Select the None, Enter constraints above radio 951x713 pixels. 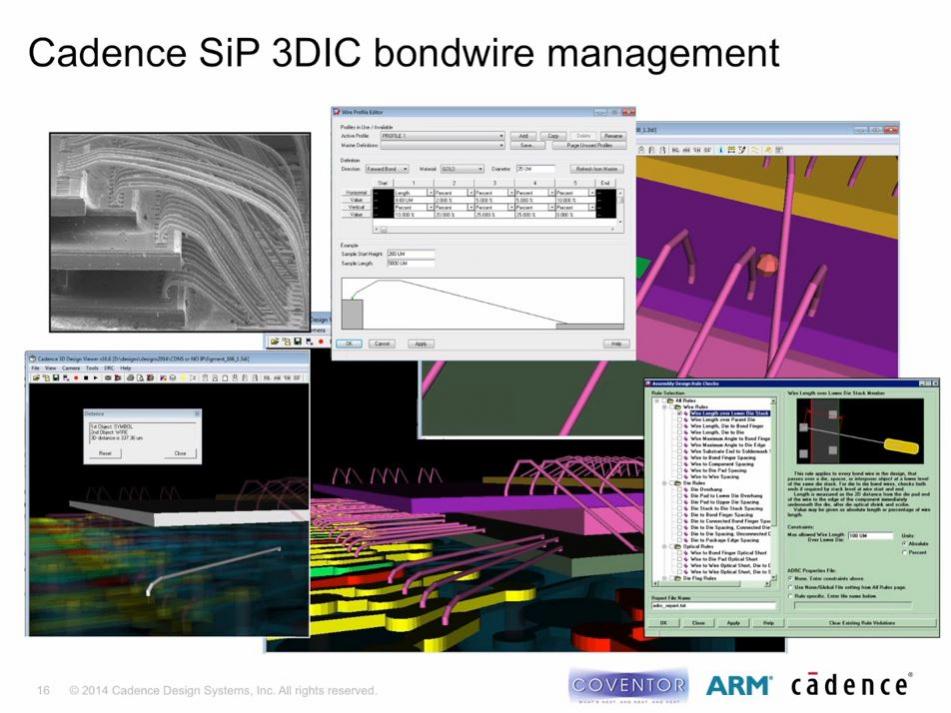tap(790, 578)
